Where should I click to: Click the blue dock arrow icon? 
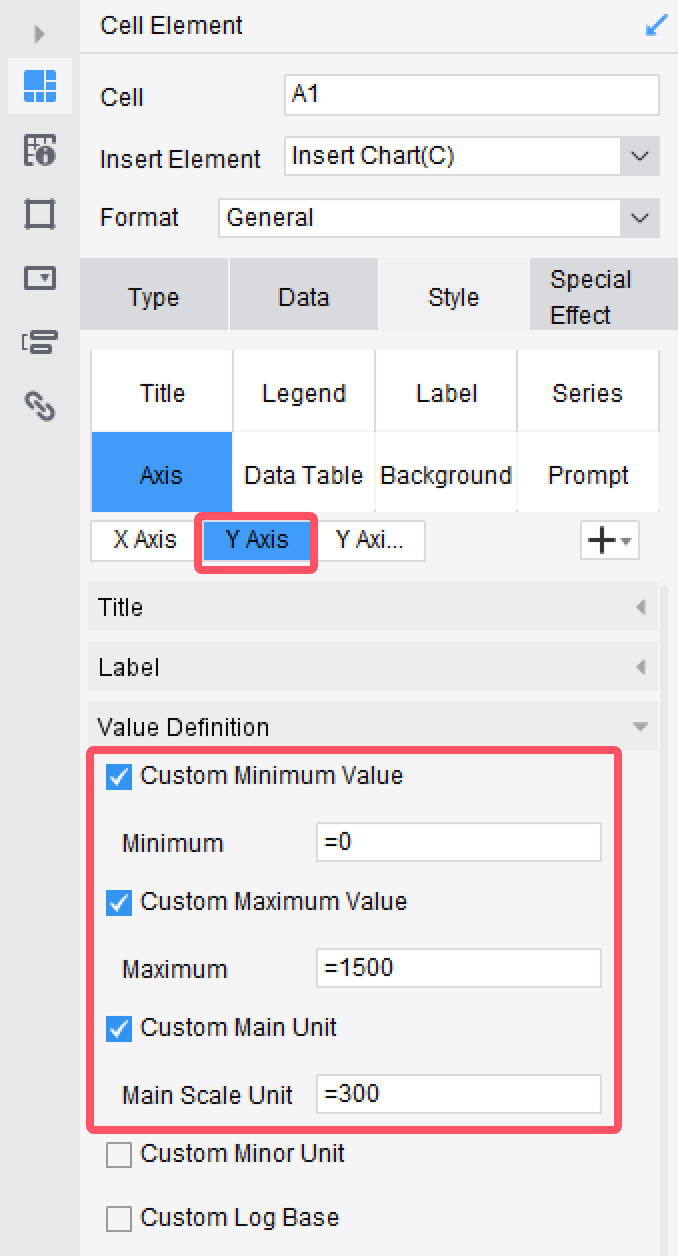[x=657, y=26]
